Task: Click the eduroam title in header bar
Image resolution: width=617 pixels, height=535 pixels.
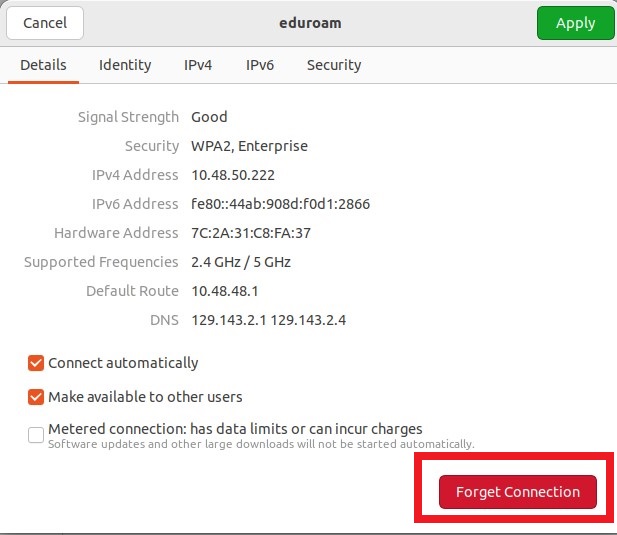Action: 310,22
